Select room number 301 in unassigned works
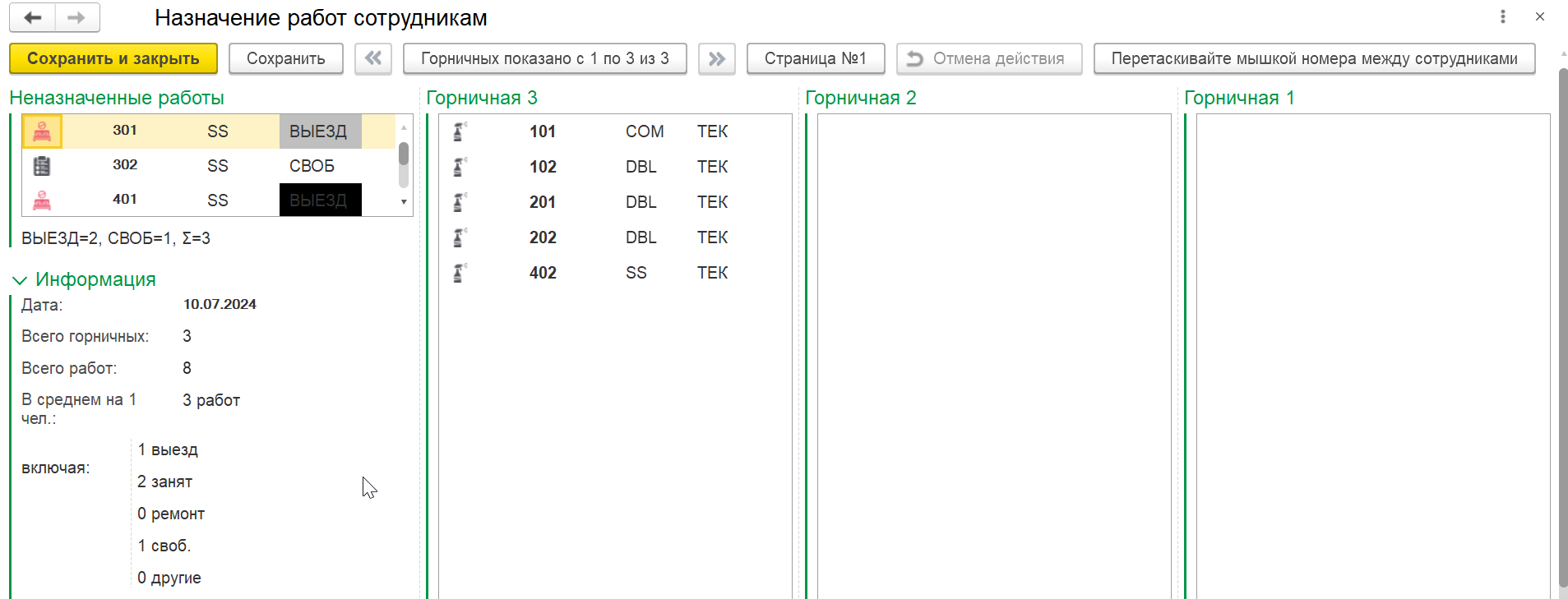Viewport: 1568px width, 599px height. [125, 130]
